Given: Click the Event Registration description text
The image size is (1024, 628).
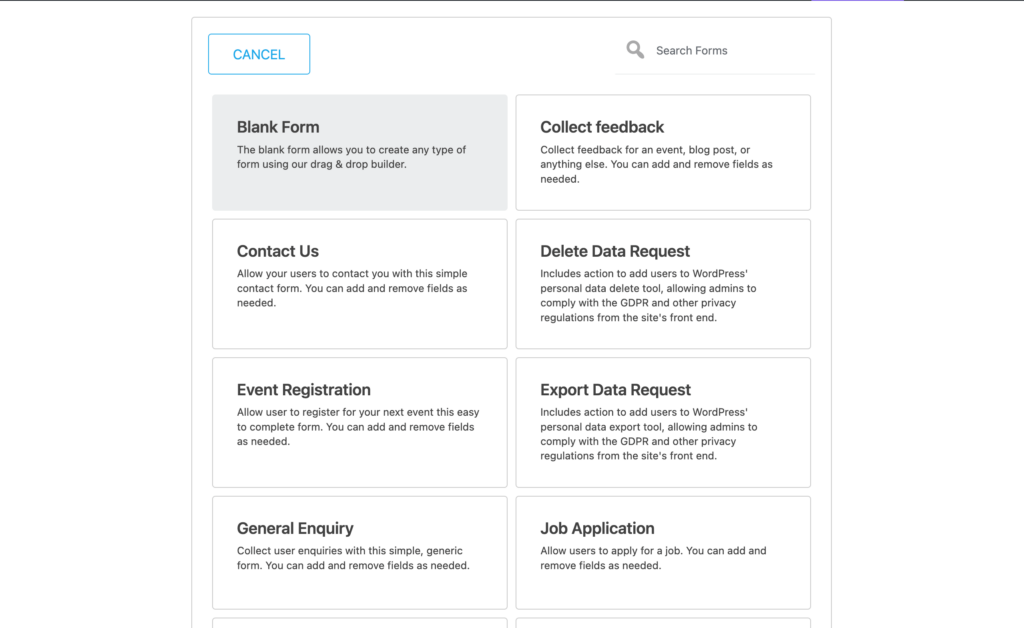Looking at the screenshot, I should click(355, 427).
